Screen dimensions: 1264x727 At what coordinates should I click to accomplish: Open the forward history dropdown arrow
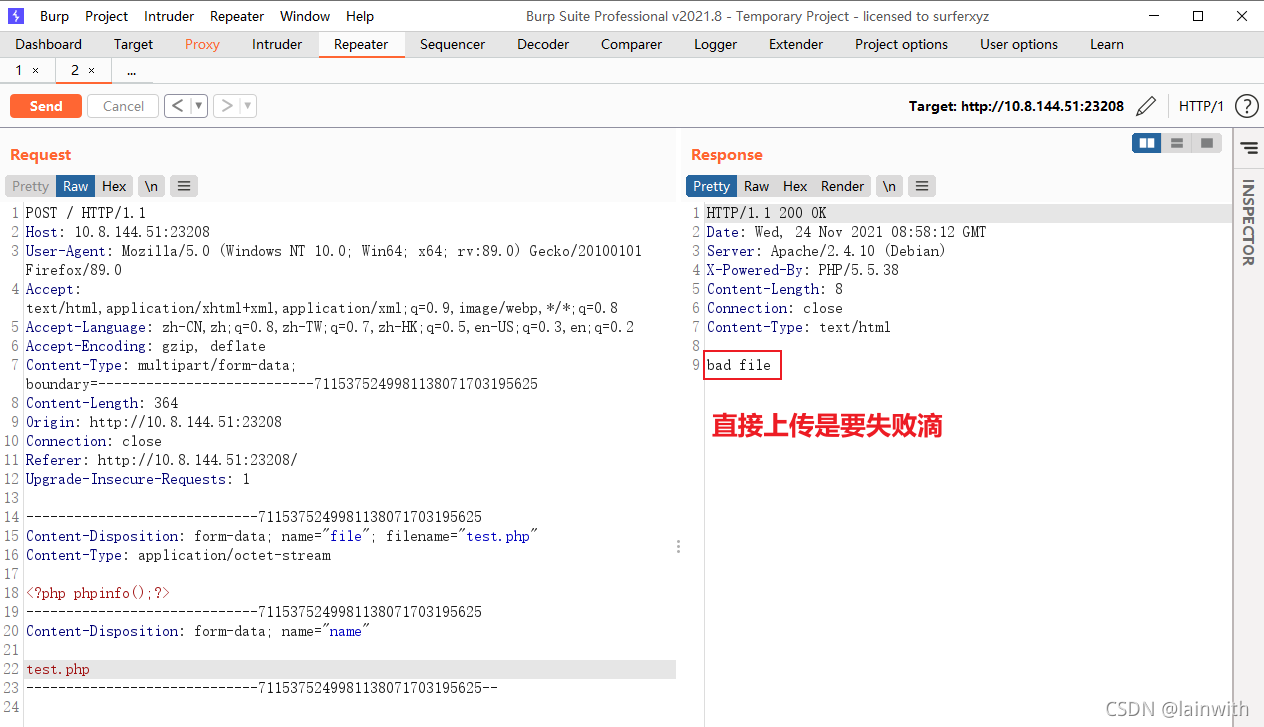[248, 105]
